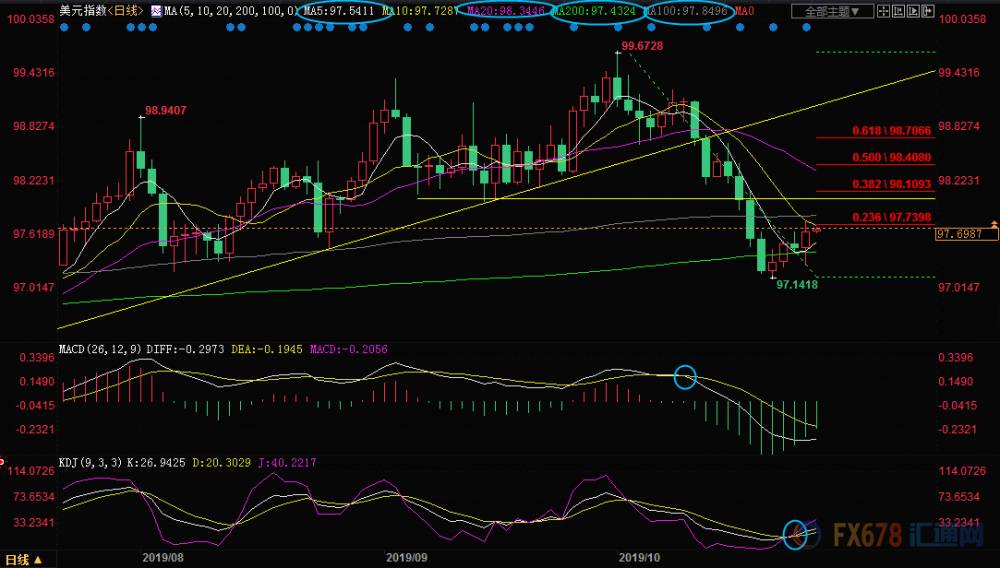Click the 美元指数 title label
This screenshot has width=1000, height=568.
click(83, 10)
